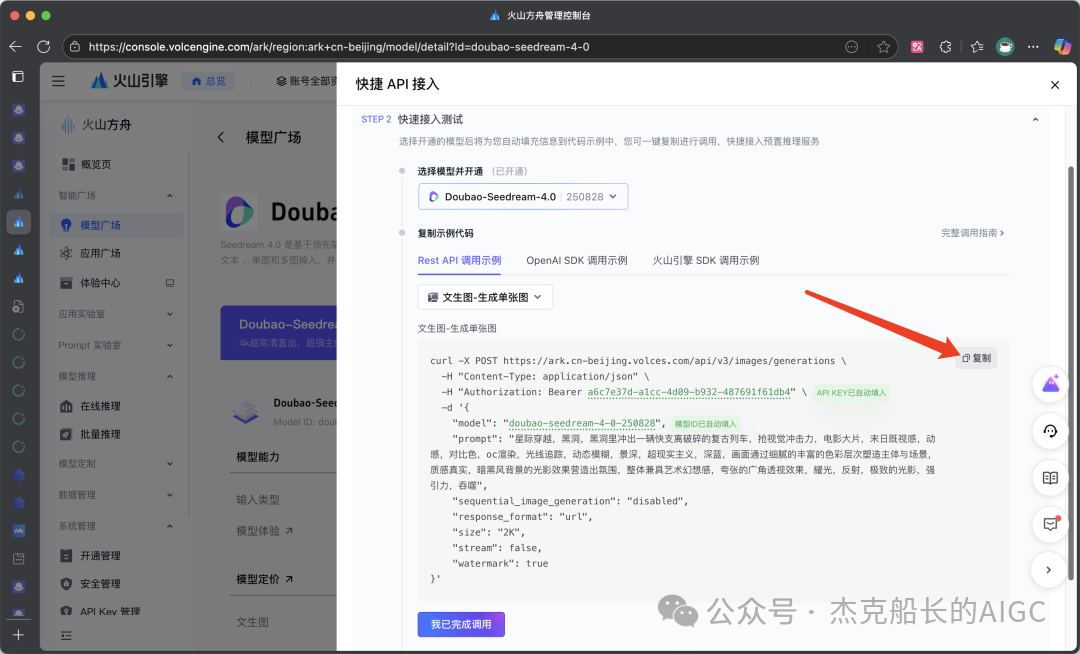The width and height of the screenshot is (1080, 654).
Task: Bookmark page with star icon
Action: 883,47
